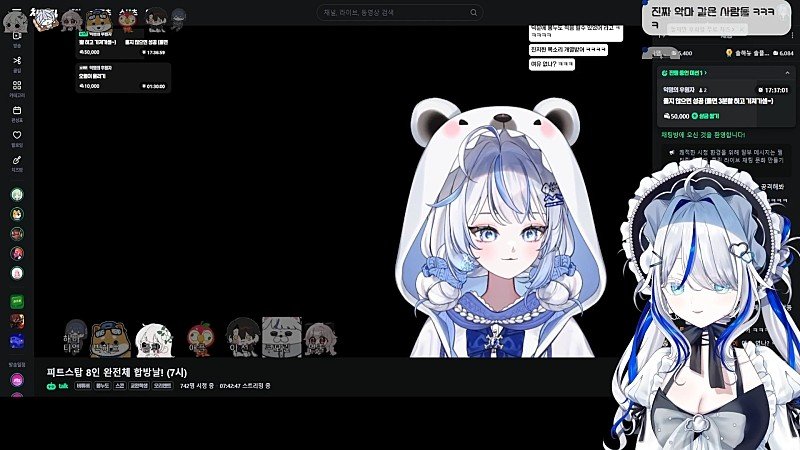Open the purple round avatar under schedule section
The image size is (800, 450).
(x=17, y=380)
